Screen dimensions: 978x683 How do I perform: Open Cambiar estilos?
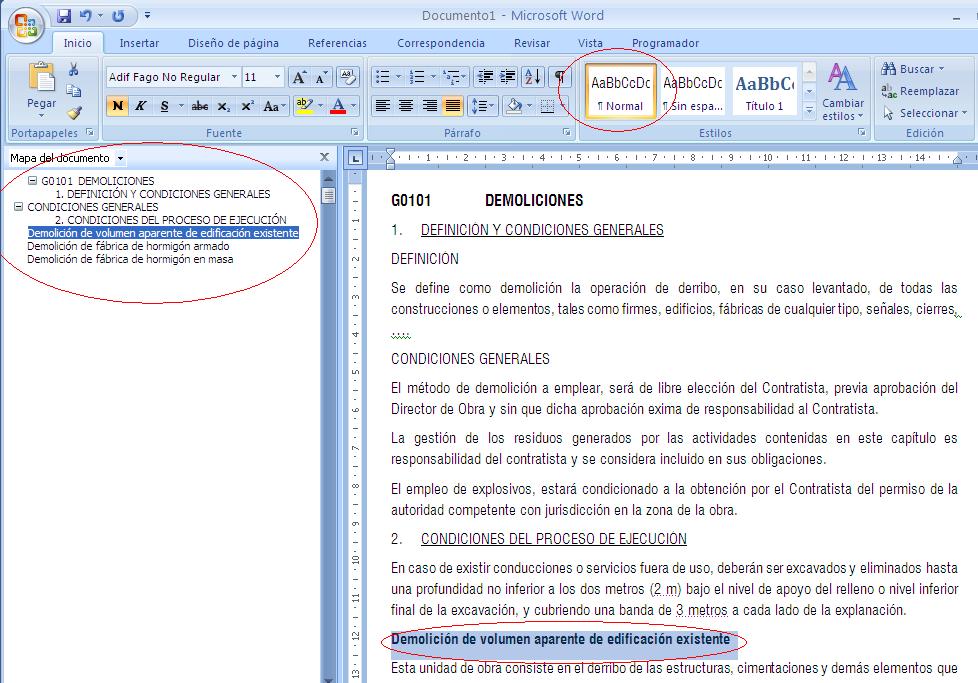point(843,91)
